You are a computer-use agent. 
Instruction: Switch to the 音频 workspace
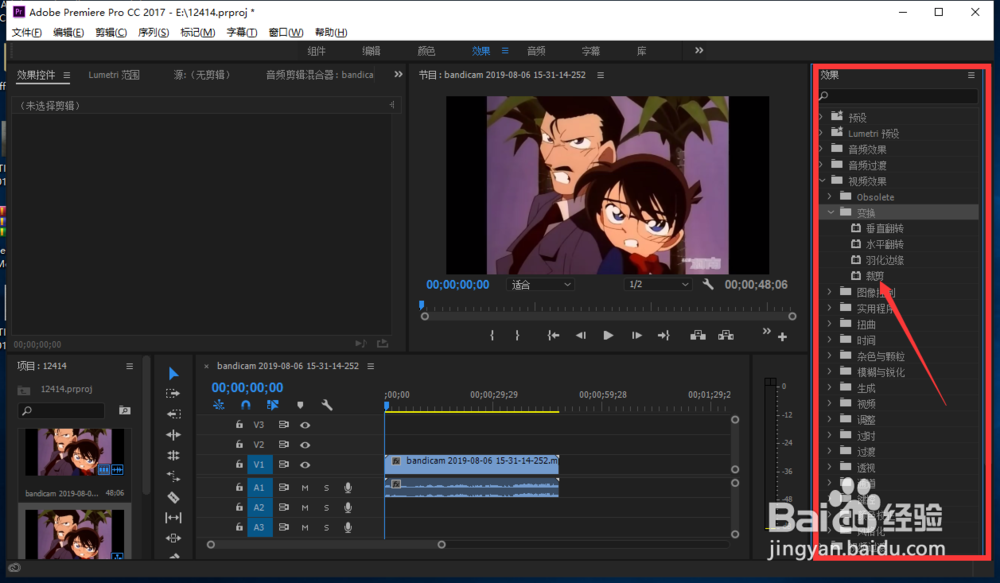tap(536, 51)
